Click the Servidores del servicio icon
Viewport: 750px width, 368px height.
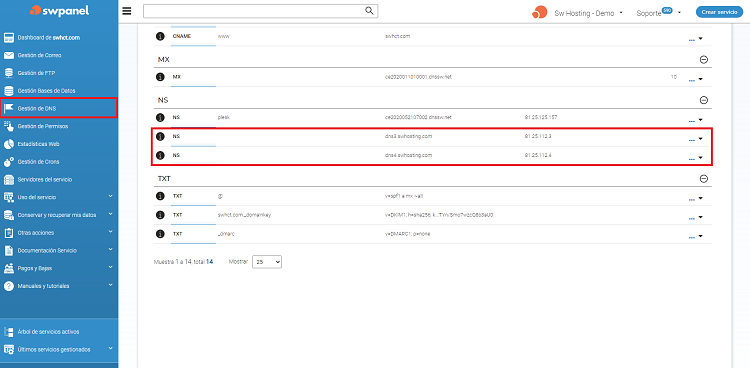pos(9,179)
